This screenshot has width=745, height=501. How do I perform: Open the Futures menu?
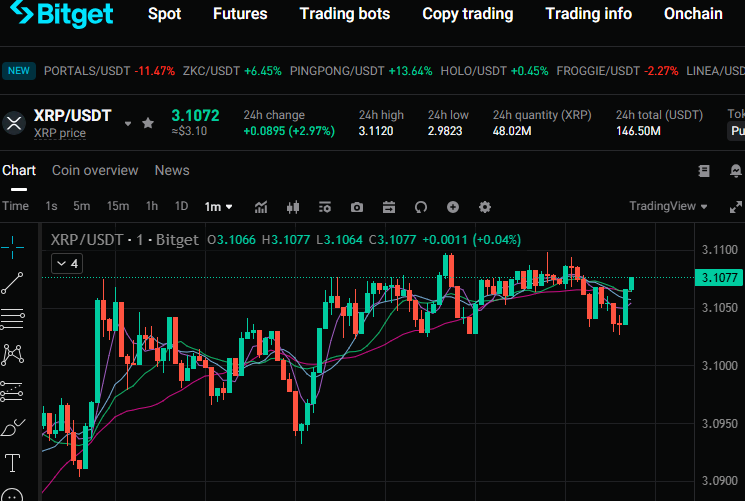click(240, 14)
